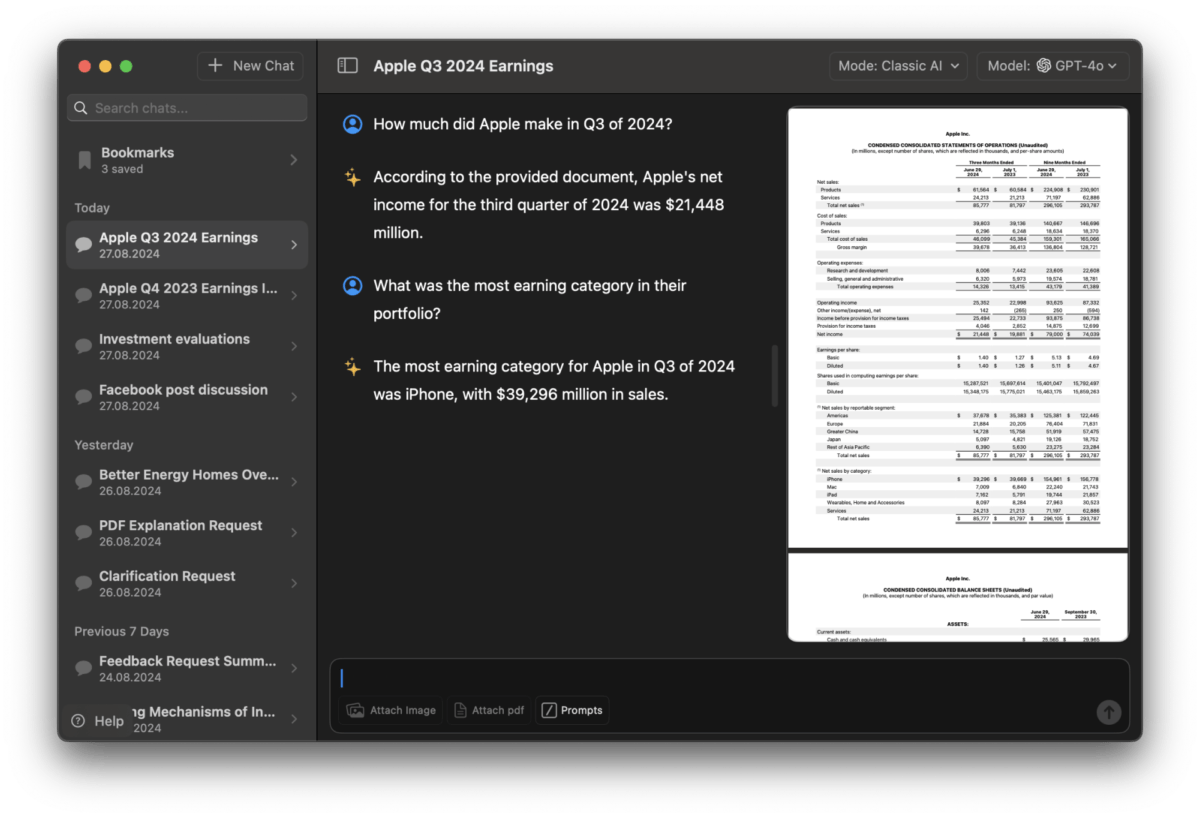Click the Bookmarks ribbon icon
This screenshot has height=818, width=1200.
pos(84,160)
